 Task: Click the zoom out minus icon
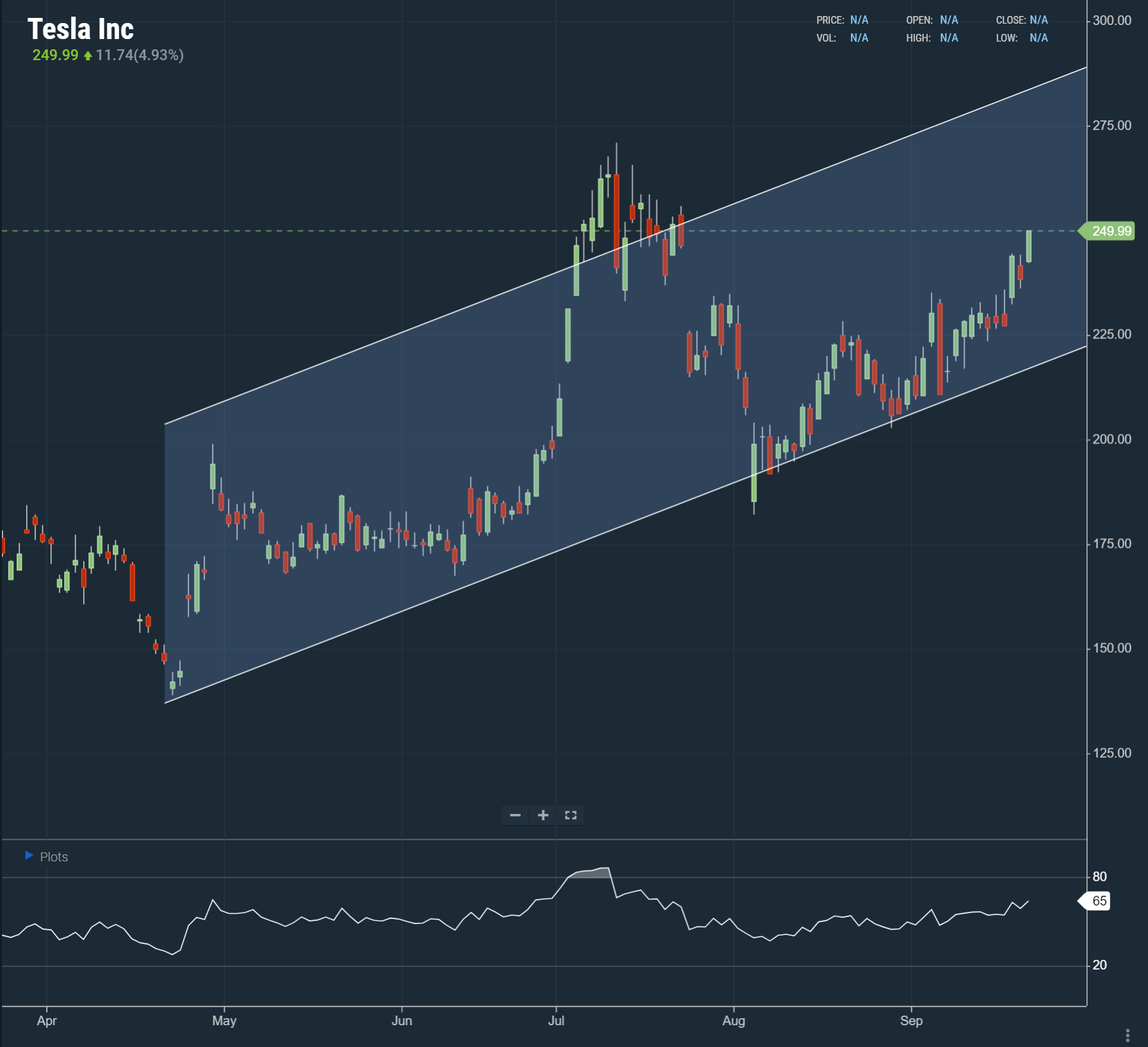click(x=515, y=815)
